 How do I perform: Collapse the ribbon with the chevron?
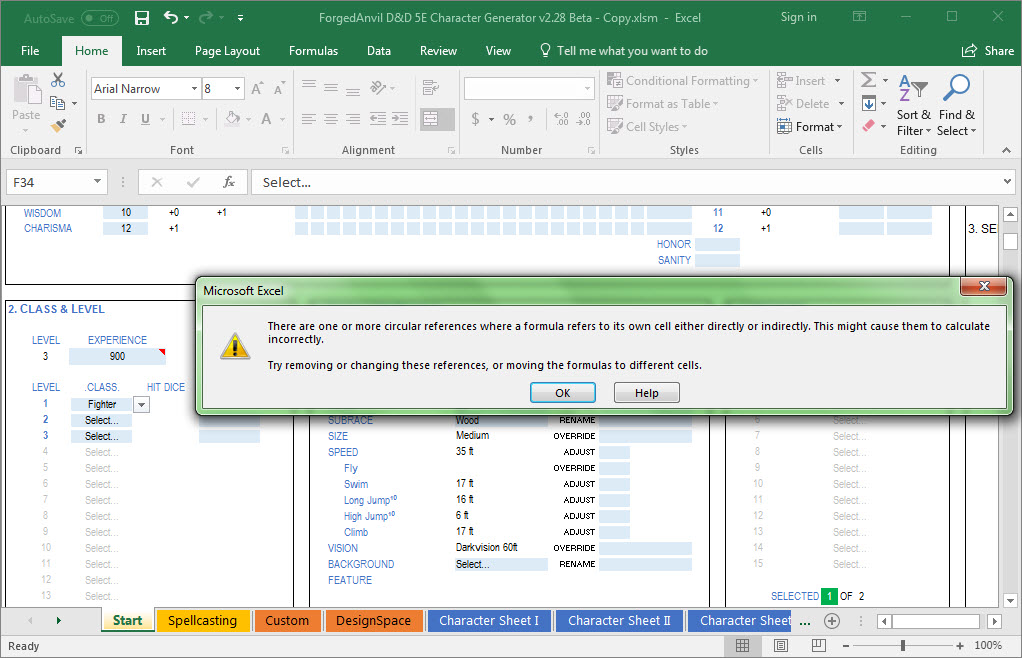click(x=1006, y=150)
